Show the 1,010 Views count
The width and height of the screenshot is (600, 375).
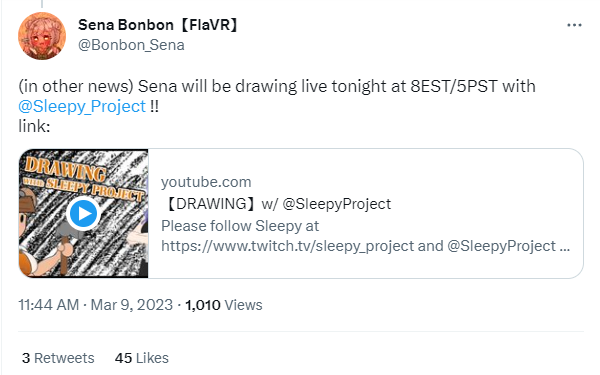click(x=224, y=305)
